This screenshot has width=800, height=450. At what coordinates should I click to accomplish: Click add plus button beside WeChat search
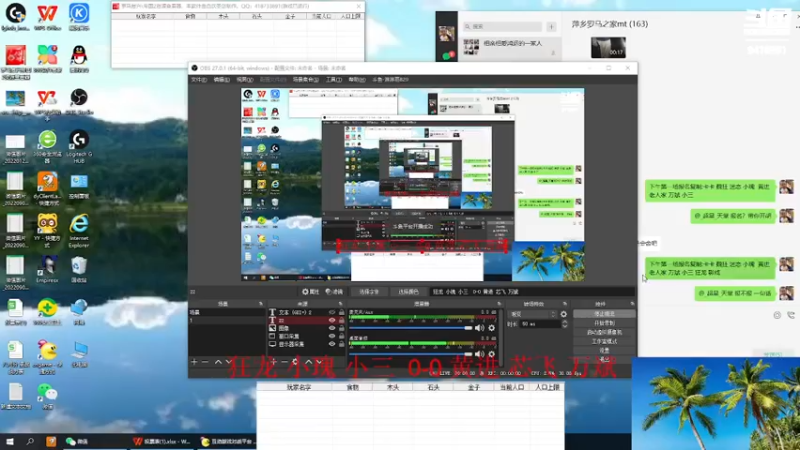click(551, 27)
